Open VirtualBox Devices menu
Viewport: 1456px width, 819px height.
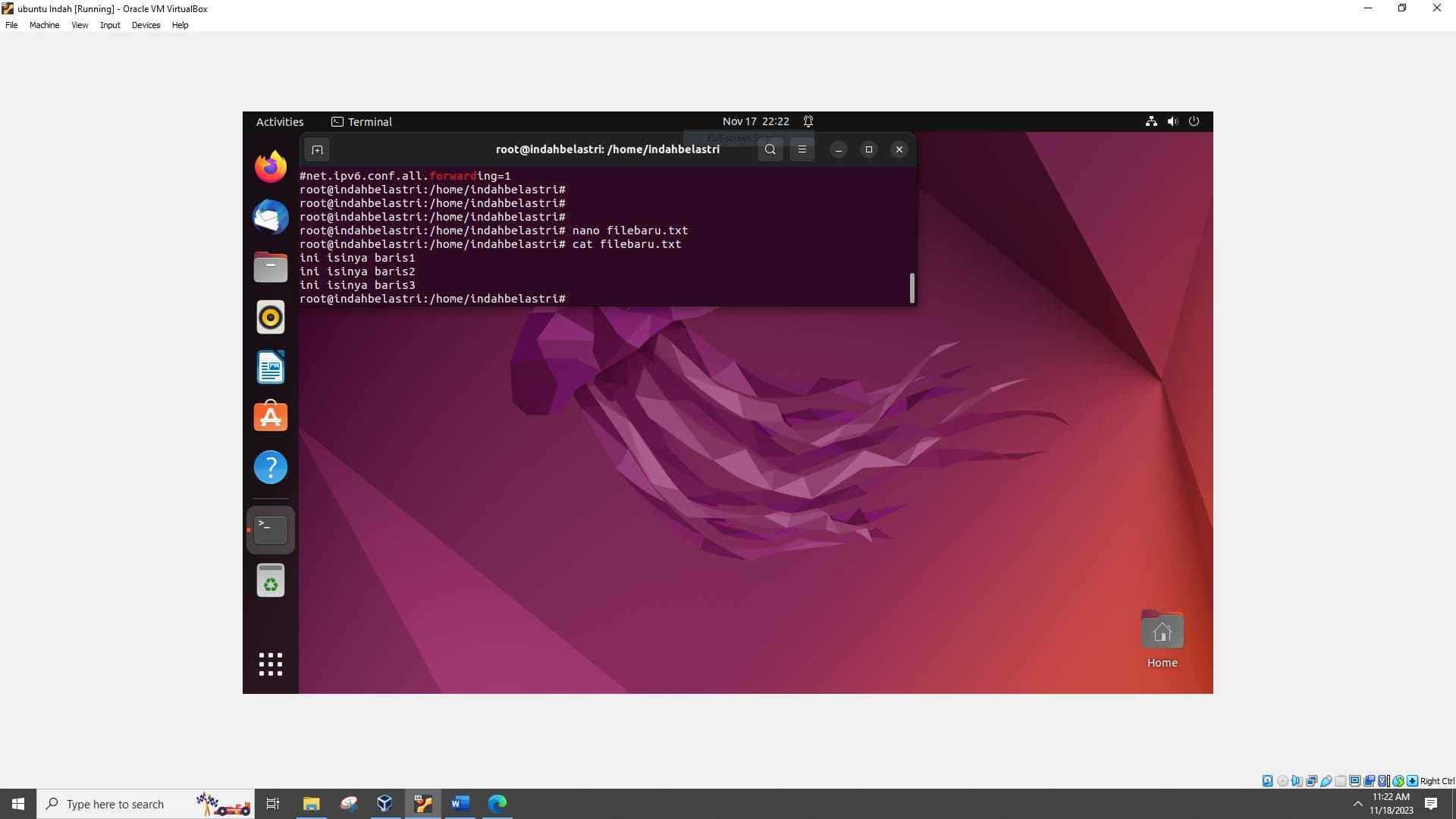[146, 25]
